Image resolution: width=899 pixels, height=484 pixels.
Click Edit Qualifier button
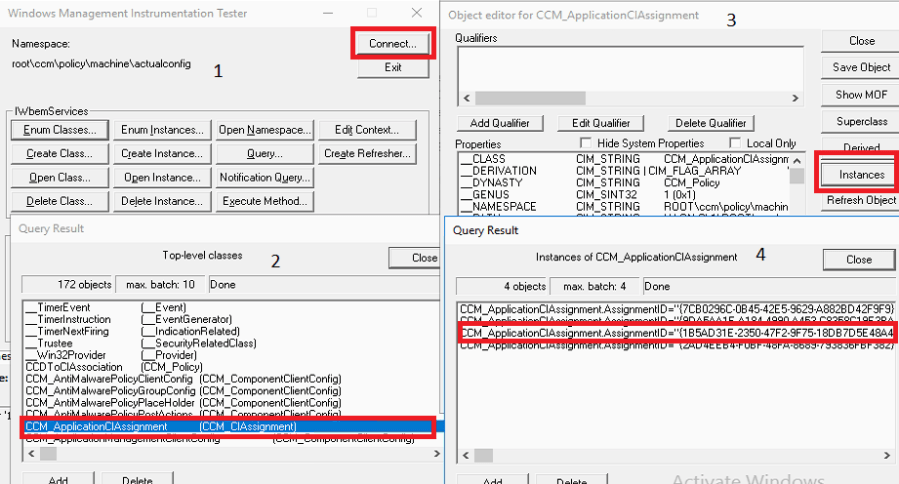pyautogui.click(x=601, y=123)
